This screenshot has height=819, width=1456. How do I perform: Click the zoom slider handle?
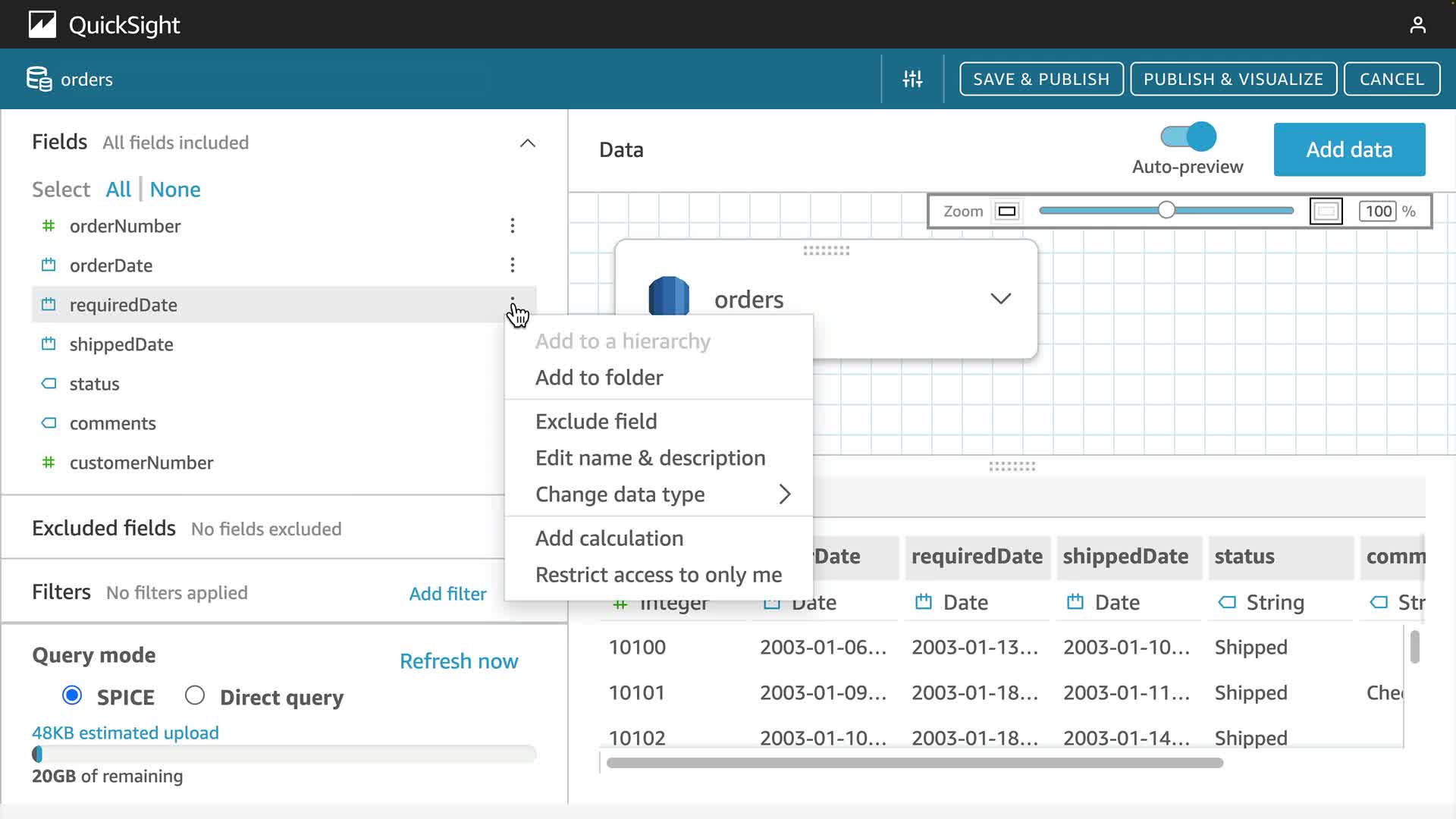coord(1166,211)
